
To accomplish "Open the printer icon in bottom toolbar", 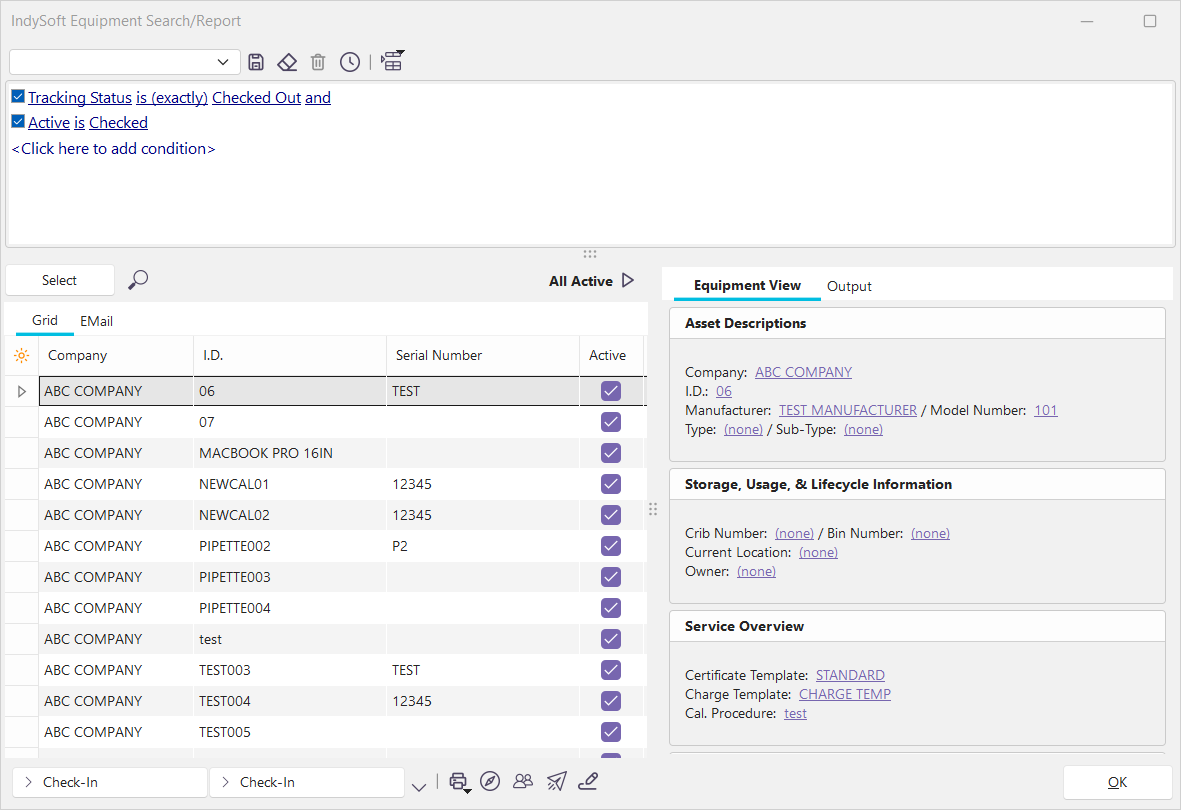I will click(x=458, y=782).
